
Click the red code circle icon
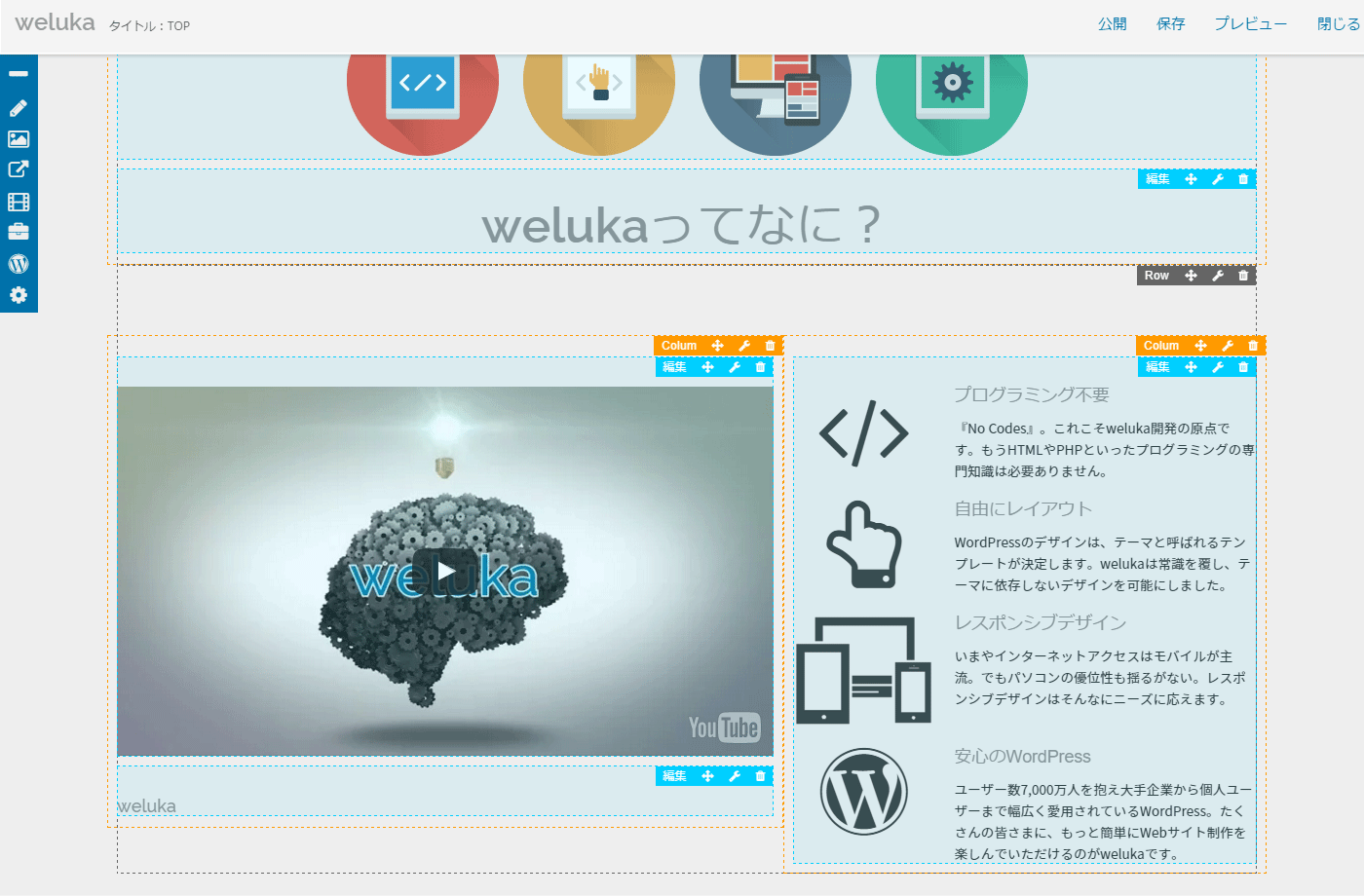[x=423, y=104]
